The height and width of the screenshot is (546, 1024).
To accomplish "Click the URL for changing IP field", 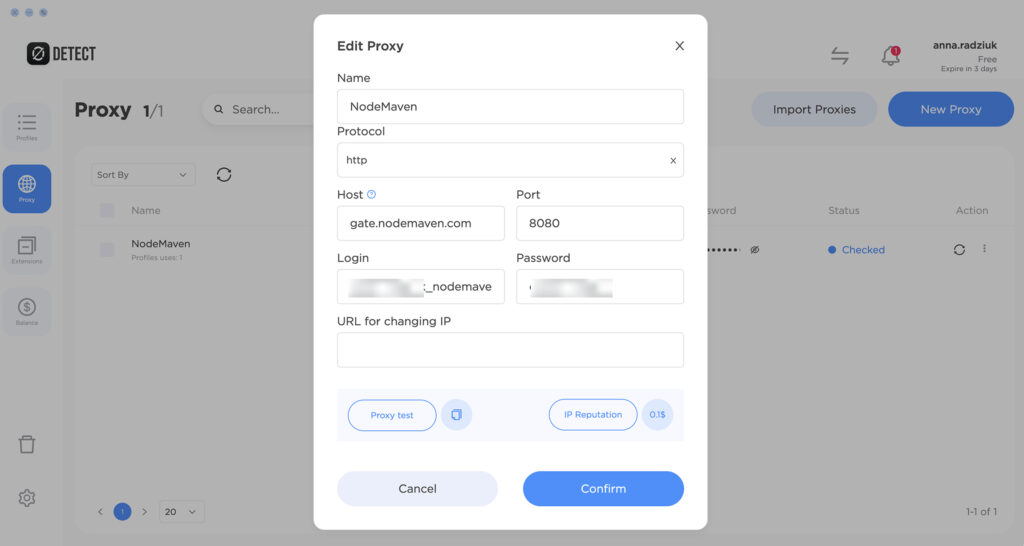I will [x=510, y=350].
